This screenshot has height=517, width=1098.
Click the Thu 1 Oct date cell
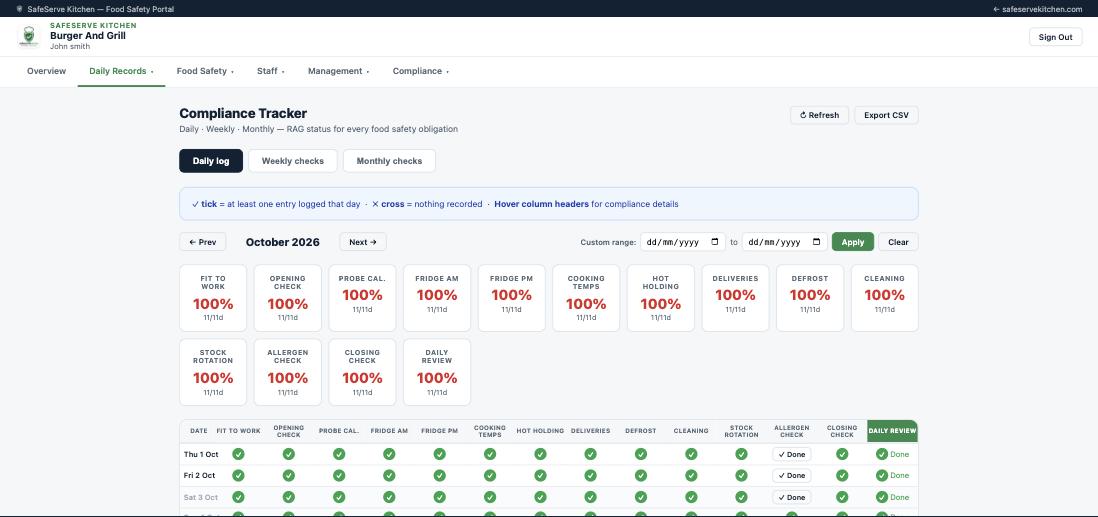201,454
